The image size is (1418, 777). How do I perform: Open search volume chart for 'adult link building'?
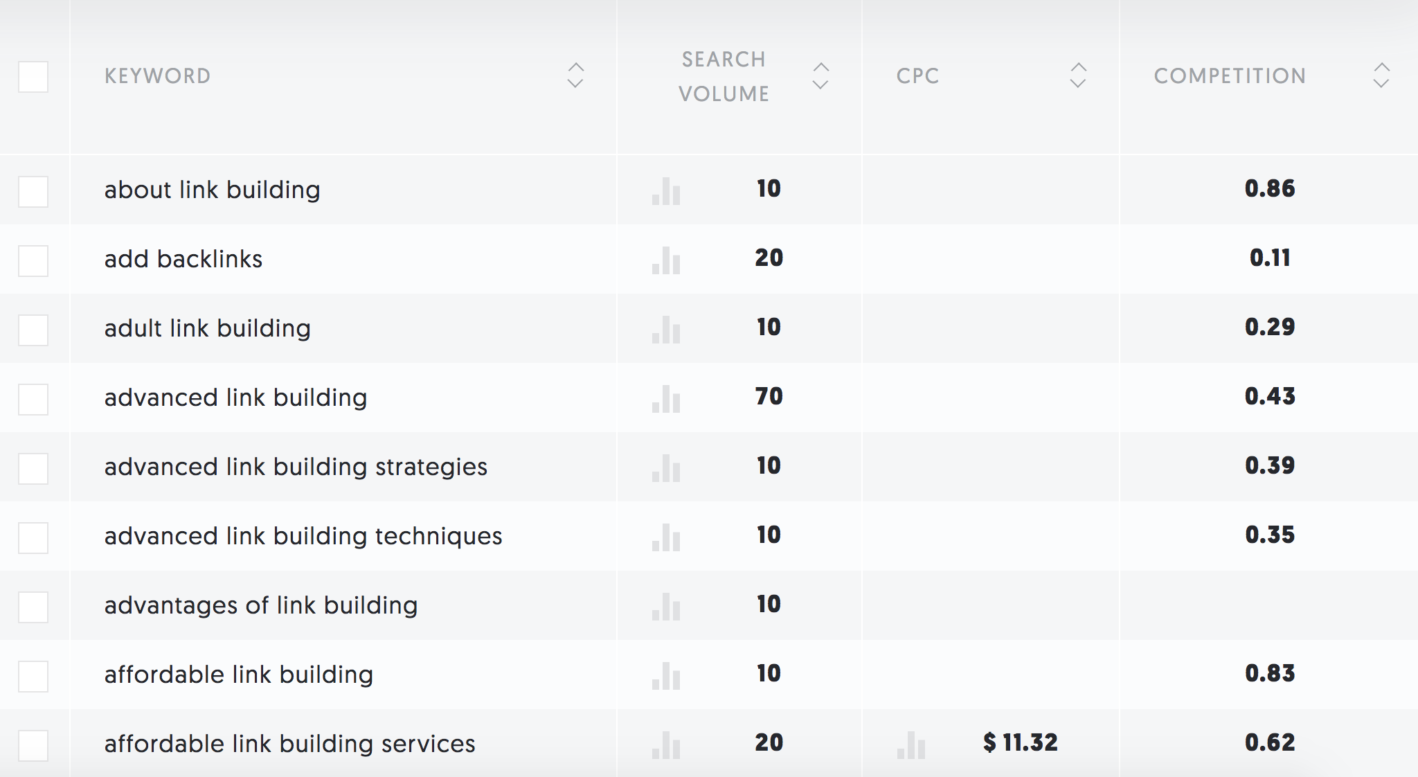666,329
